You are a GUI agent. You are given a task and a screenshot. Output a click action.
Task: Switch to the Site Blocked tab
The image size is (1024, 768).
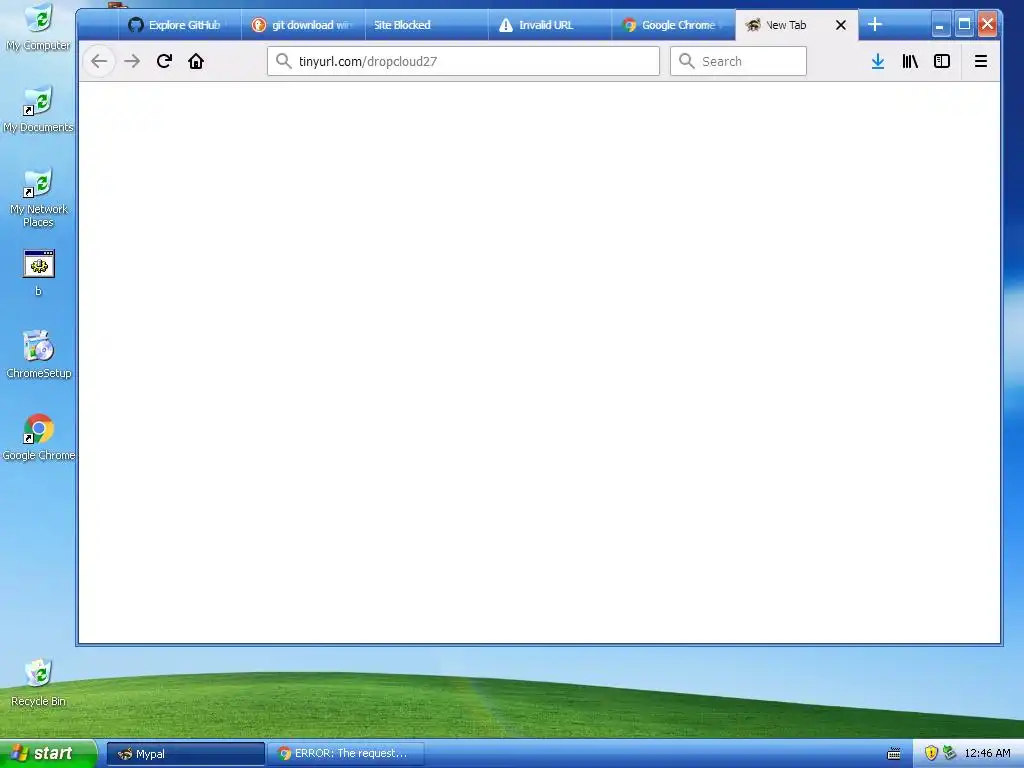pos(426,25)
